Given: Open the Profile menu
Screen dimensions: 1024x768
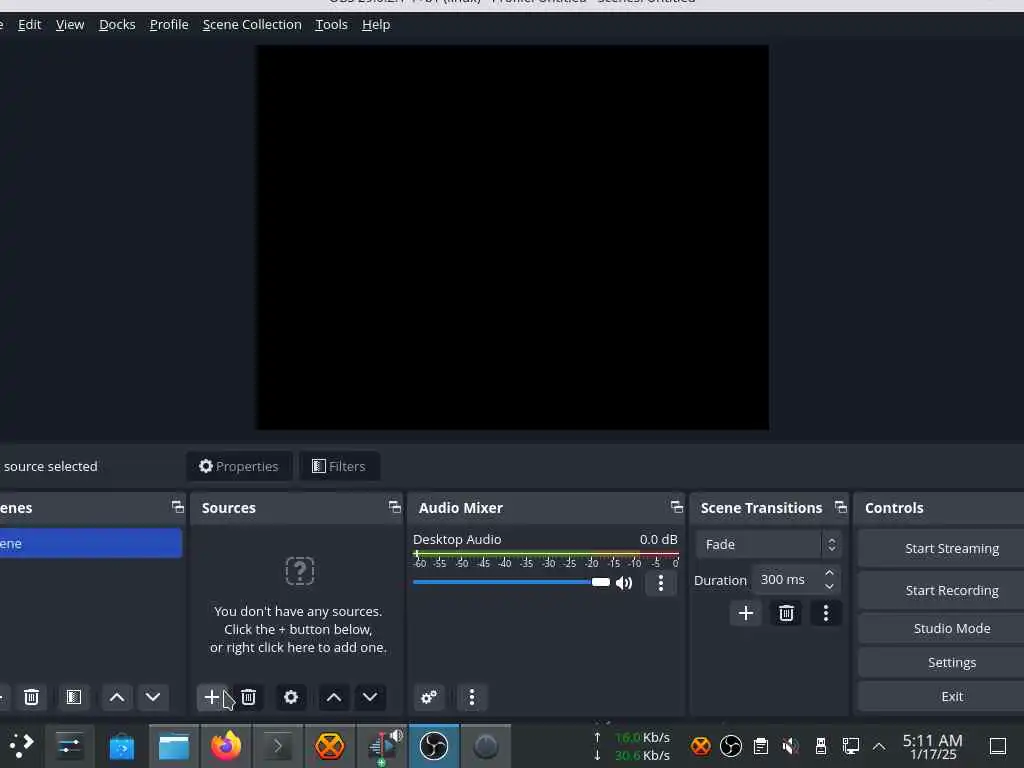Looking at the screenshot, I should pos(169,24).
